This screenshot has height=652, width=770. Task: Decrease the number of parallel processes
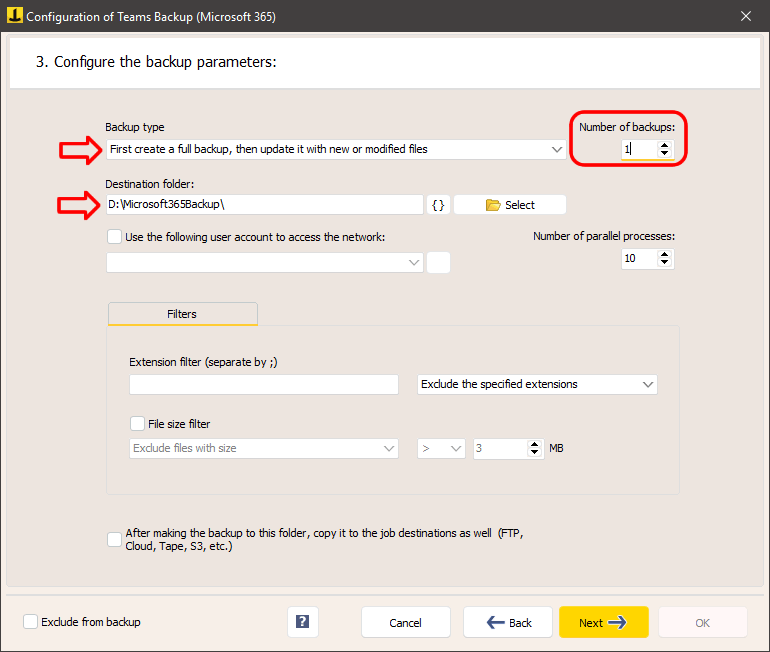coord(664,262)
